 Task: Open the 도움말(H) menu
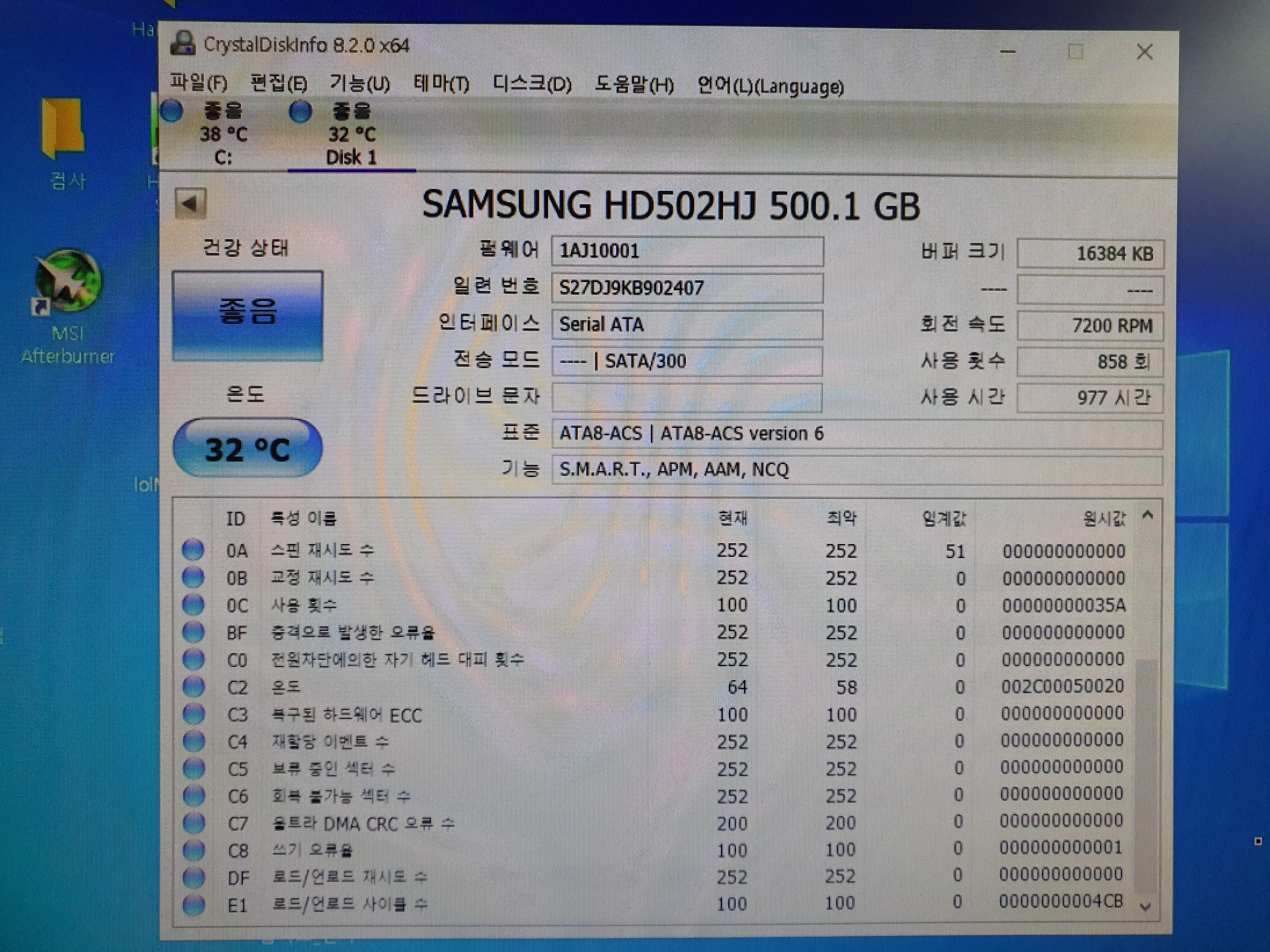coord(634,85)
